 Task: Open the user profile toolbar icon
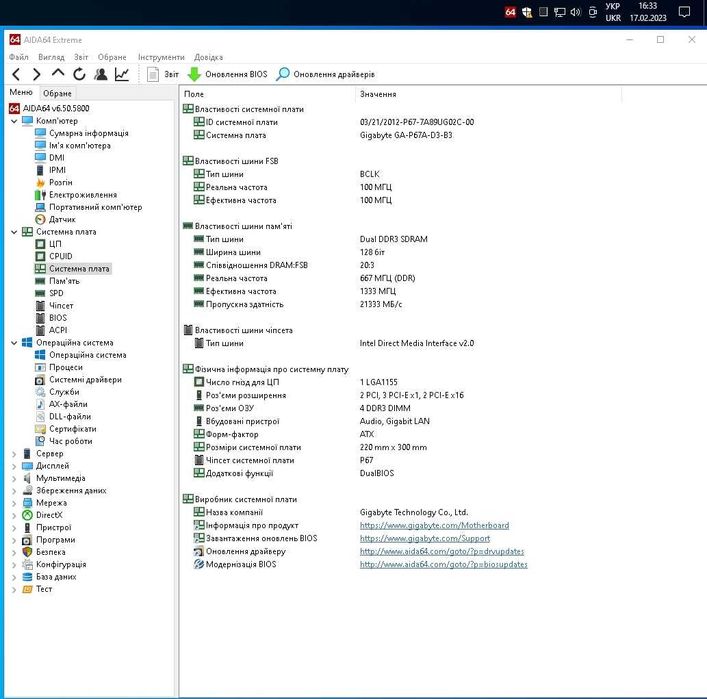(101, 74)
